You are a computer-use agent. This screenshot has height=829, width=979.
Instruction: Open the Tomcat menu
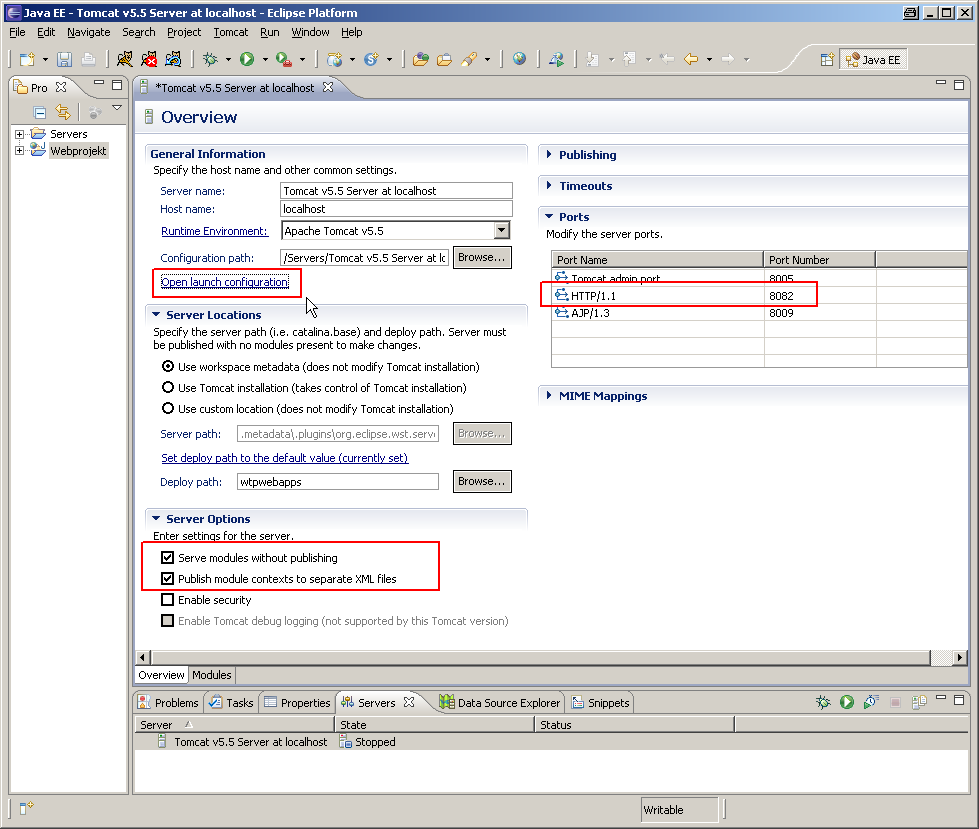pyautogui.click(x=230, y=32)
